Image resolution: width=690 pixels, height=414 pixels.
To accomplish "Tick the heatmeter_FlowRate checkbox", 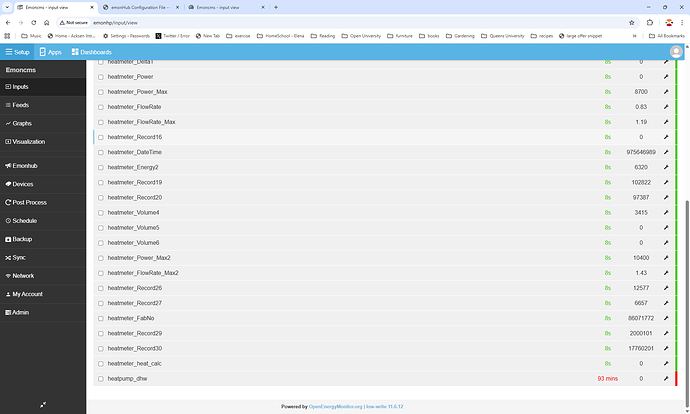I will [x=100, y=107].
